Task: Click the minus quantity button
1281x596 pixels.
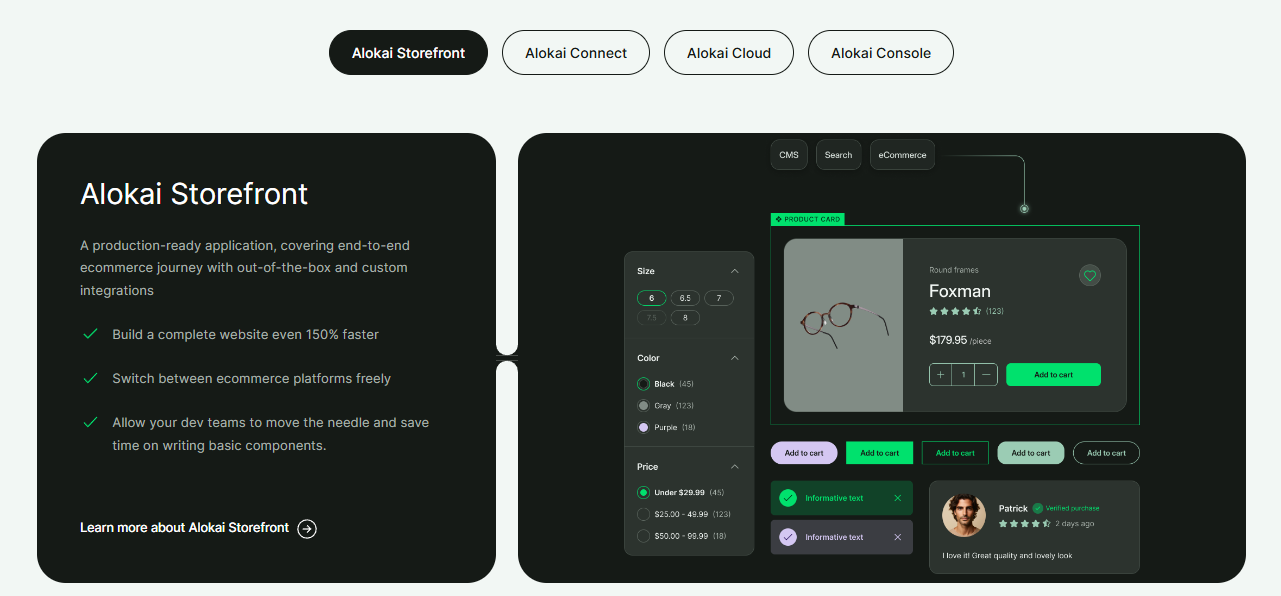Action: pos(986,375)
